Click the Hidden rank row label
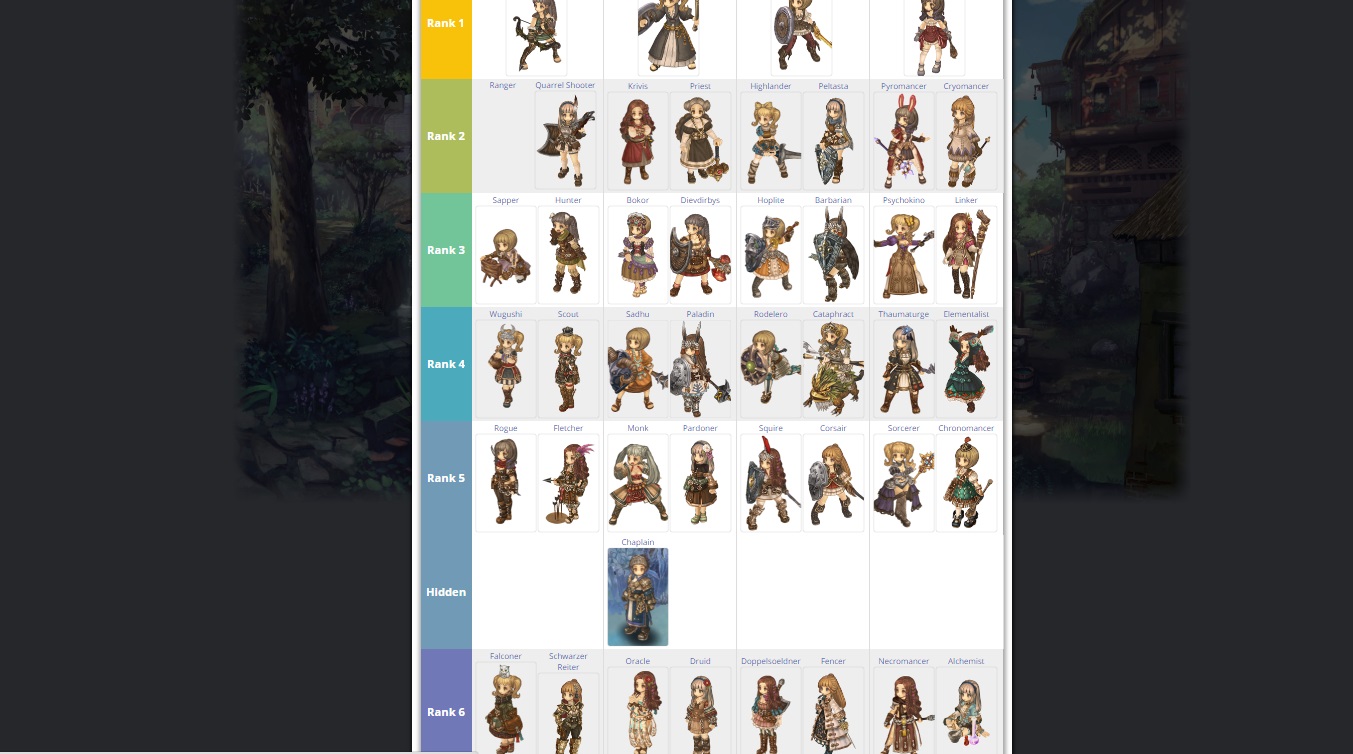Screen dimensions: 1353x754 click(446, 592)
